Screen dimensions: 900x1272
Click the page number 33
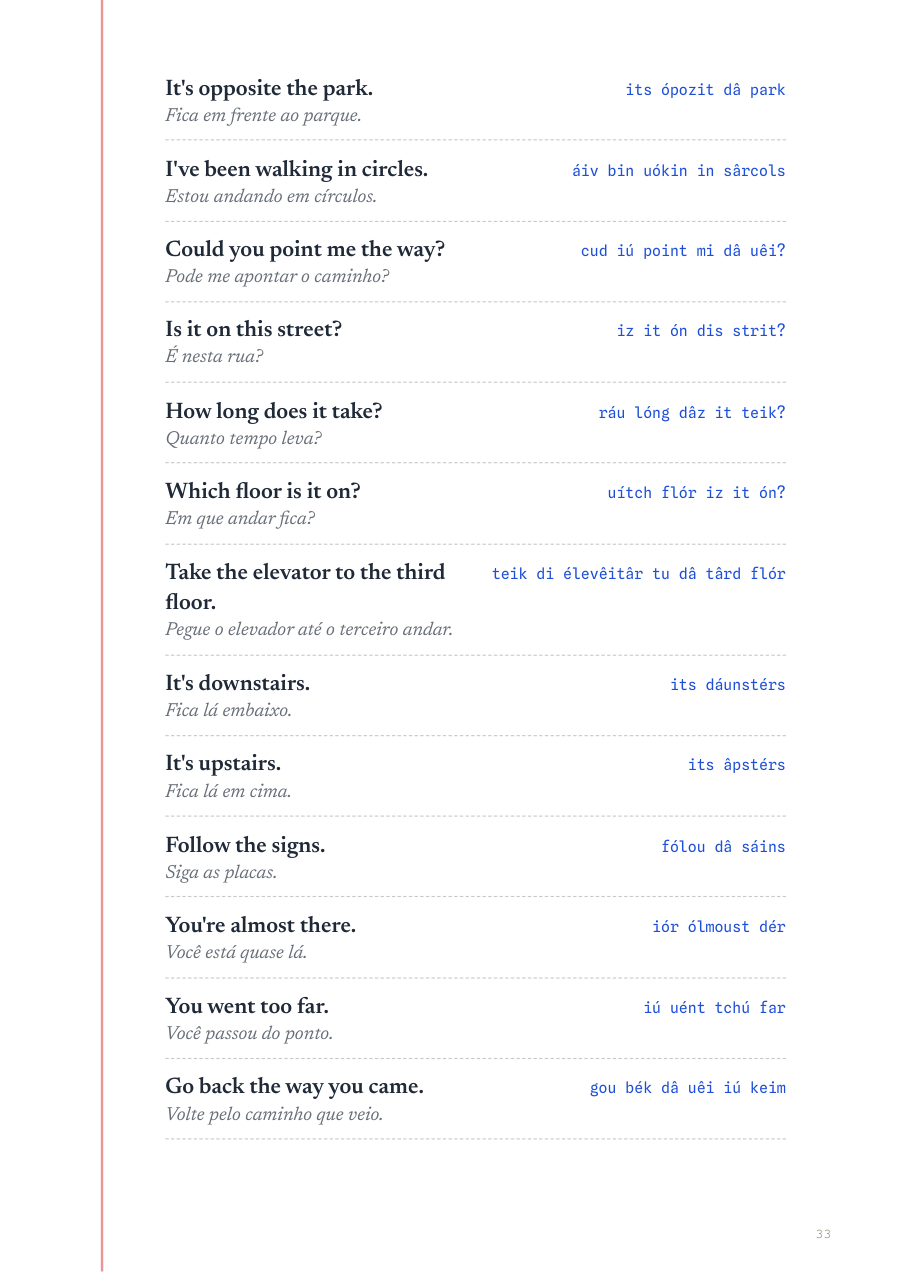click(x=823, y=1234)
